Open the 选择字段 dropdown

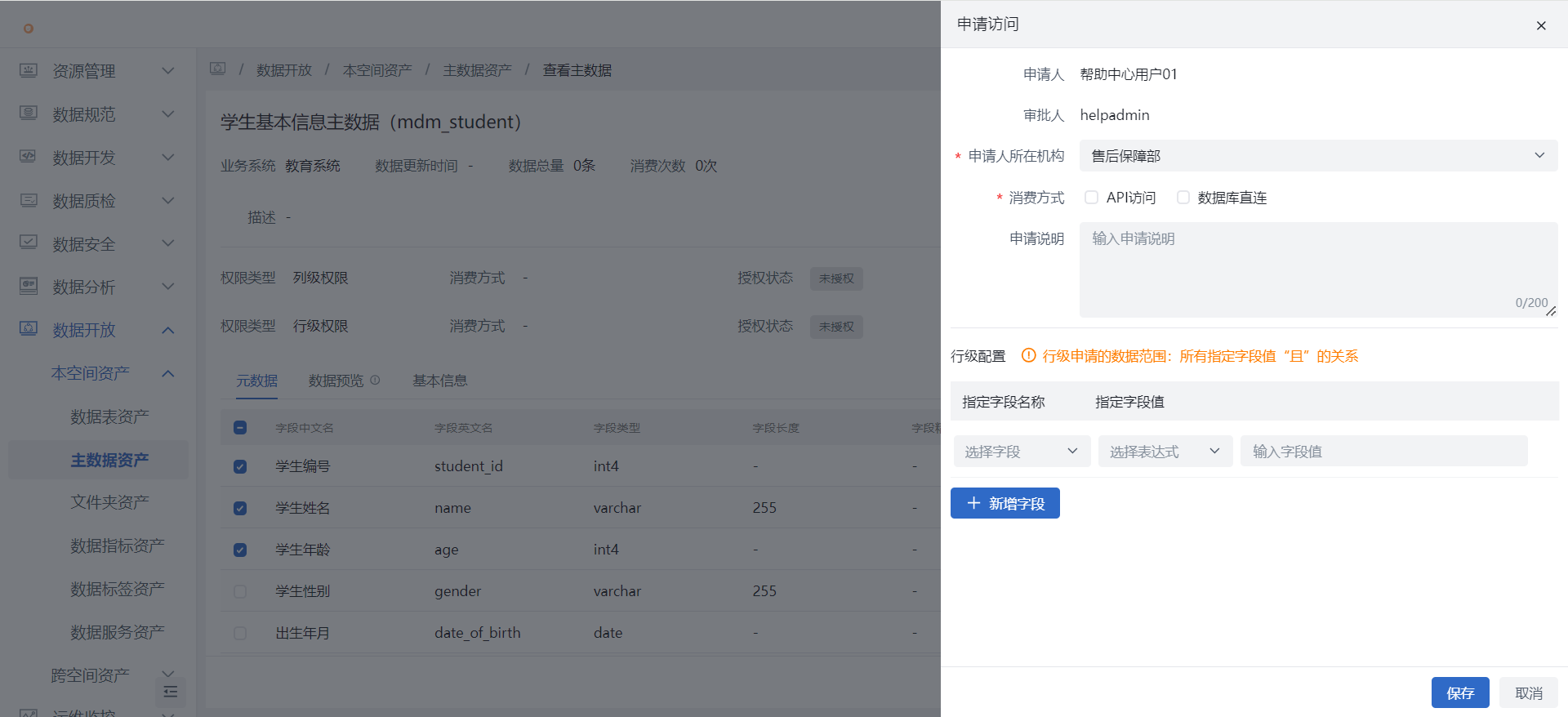click(1022, 451)
